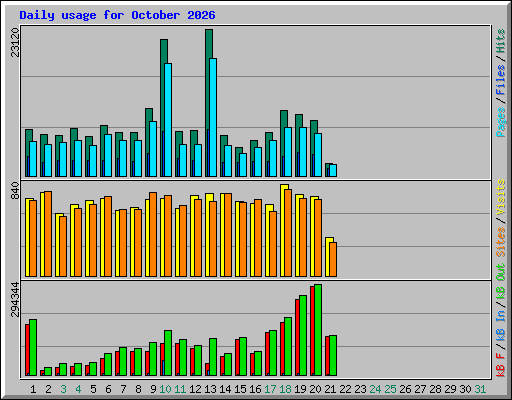
Task: Click day 31 on the x-axis
Action: pos(480,389)
